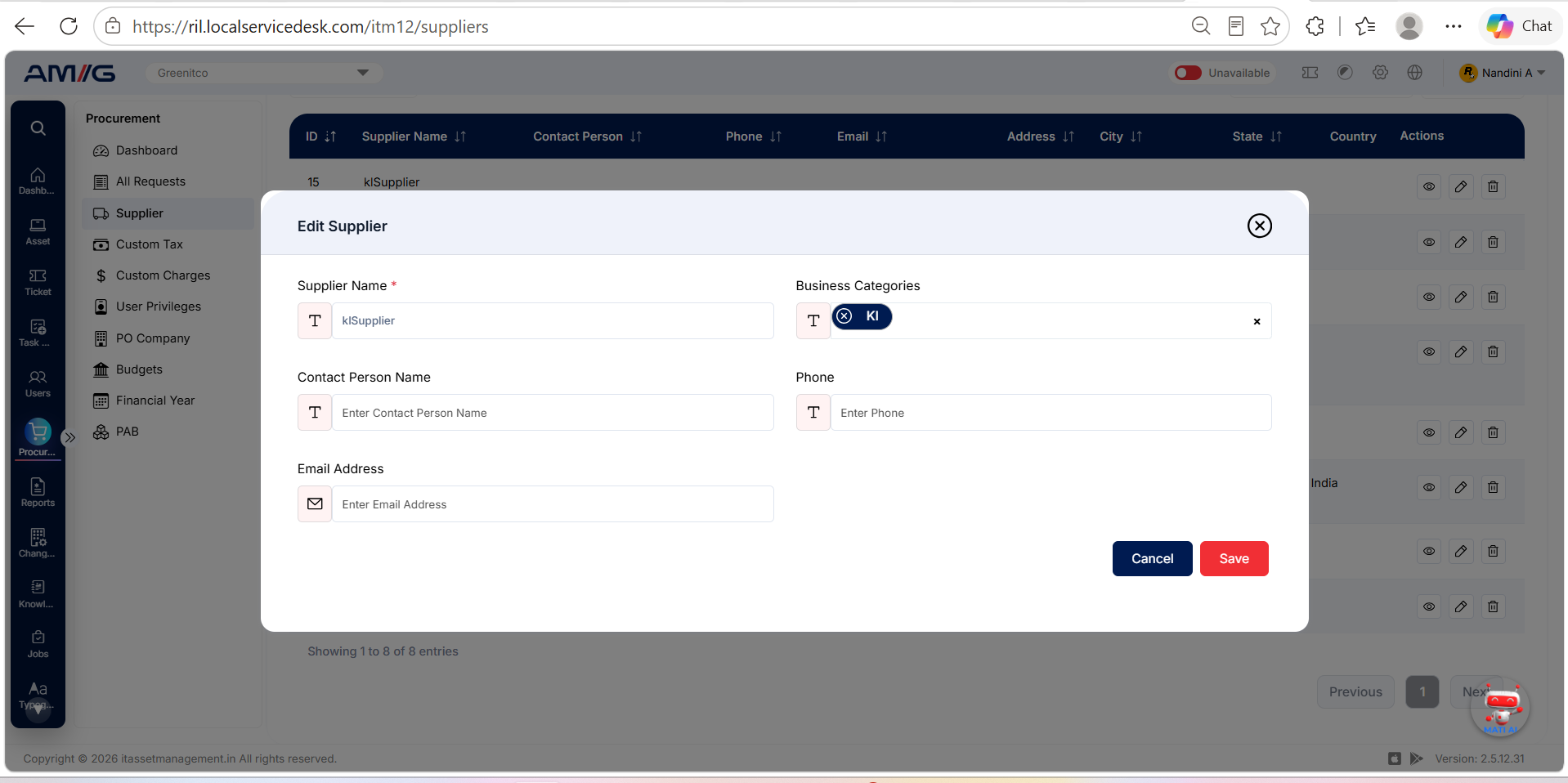Expand the sidebar submenu chevron arrow
Screen dimensions: 1568x783
(x=70, y=437)
